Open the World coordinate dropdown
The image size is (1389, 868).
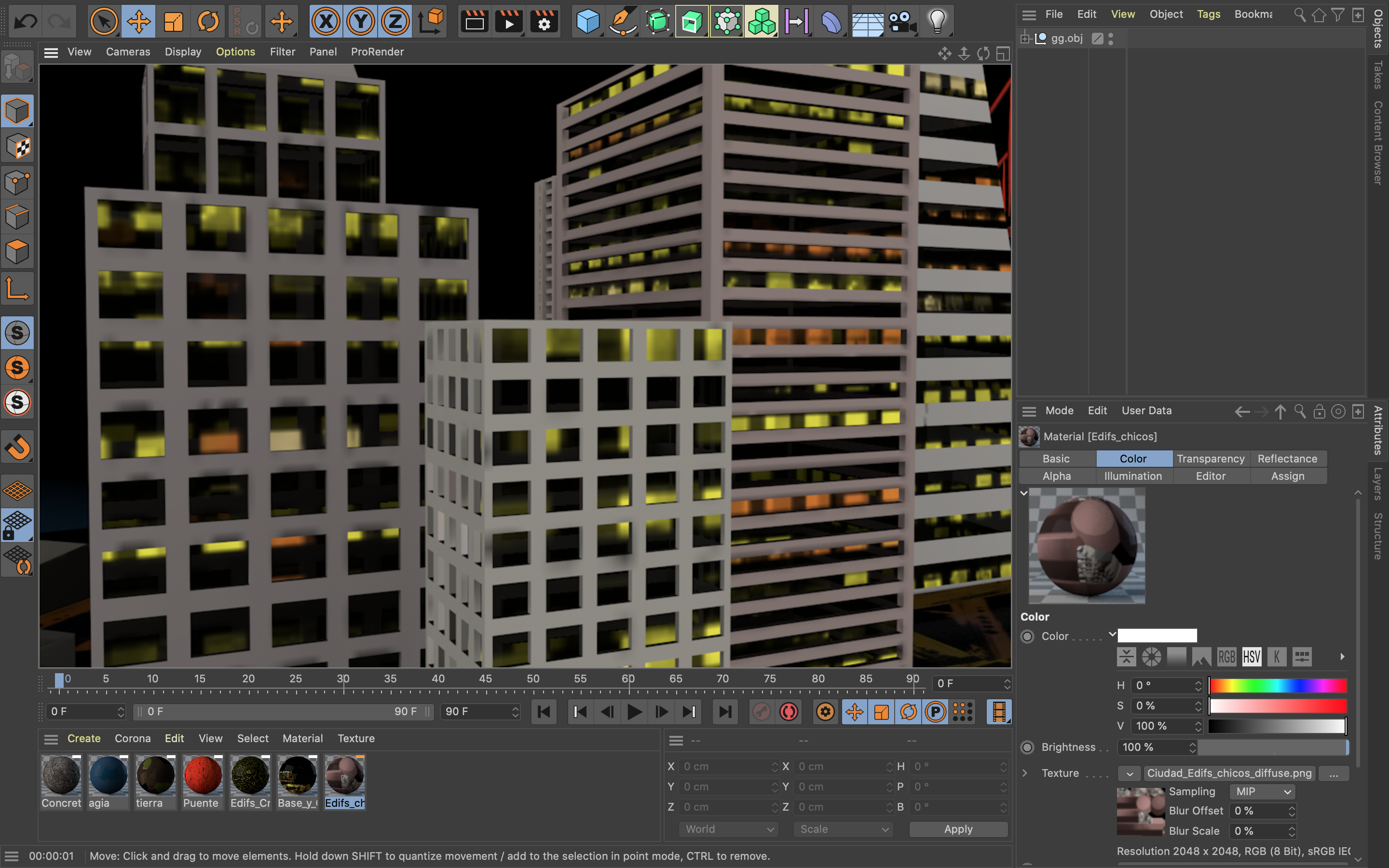click(x=729, y=829)
